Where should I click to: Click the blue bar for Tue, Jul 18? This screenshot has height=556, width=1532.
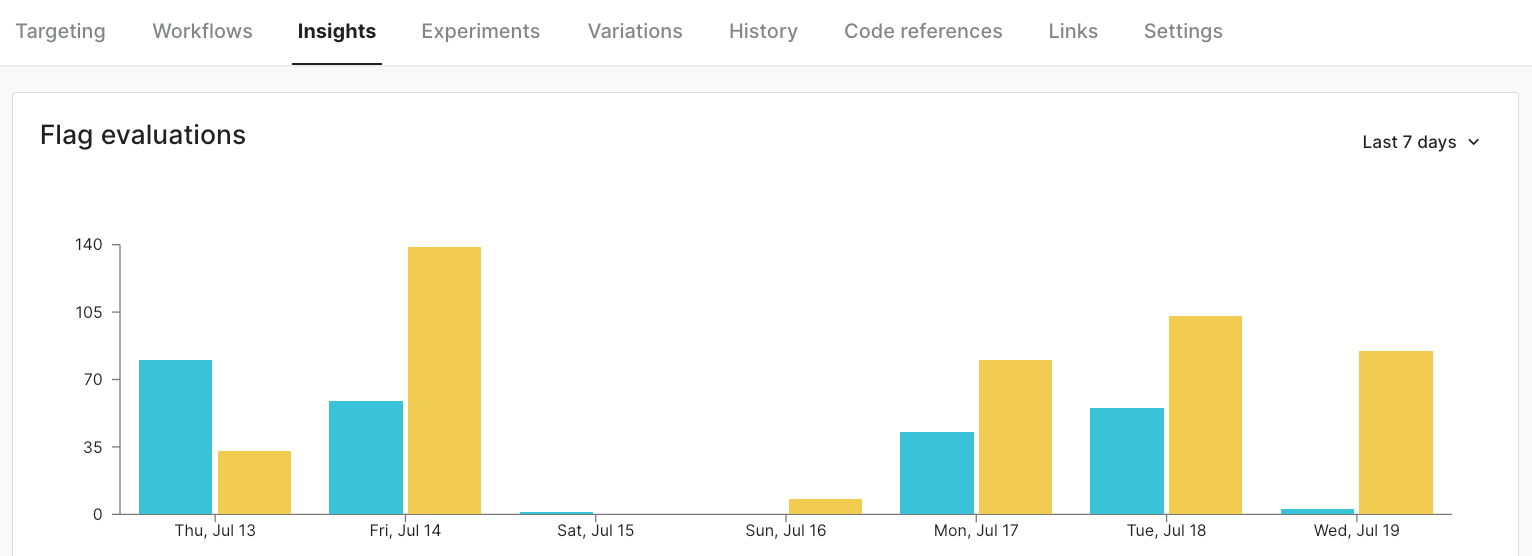1127,461
